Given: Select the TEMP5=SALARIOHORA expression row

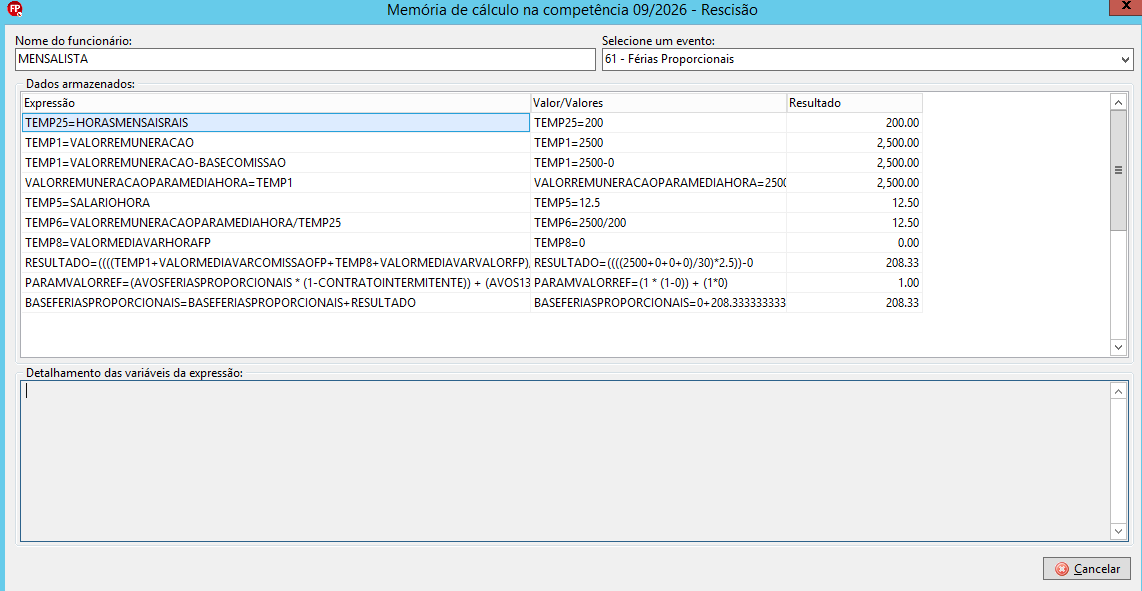Looking at the screenshot, I should (x=276, y=203).
